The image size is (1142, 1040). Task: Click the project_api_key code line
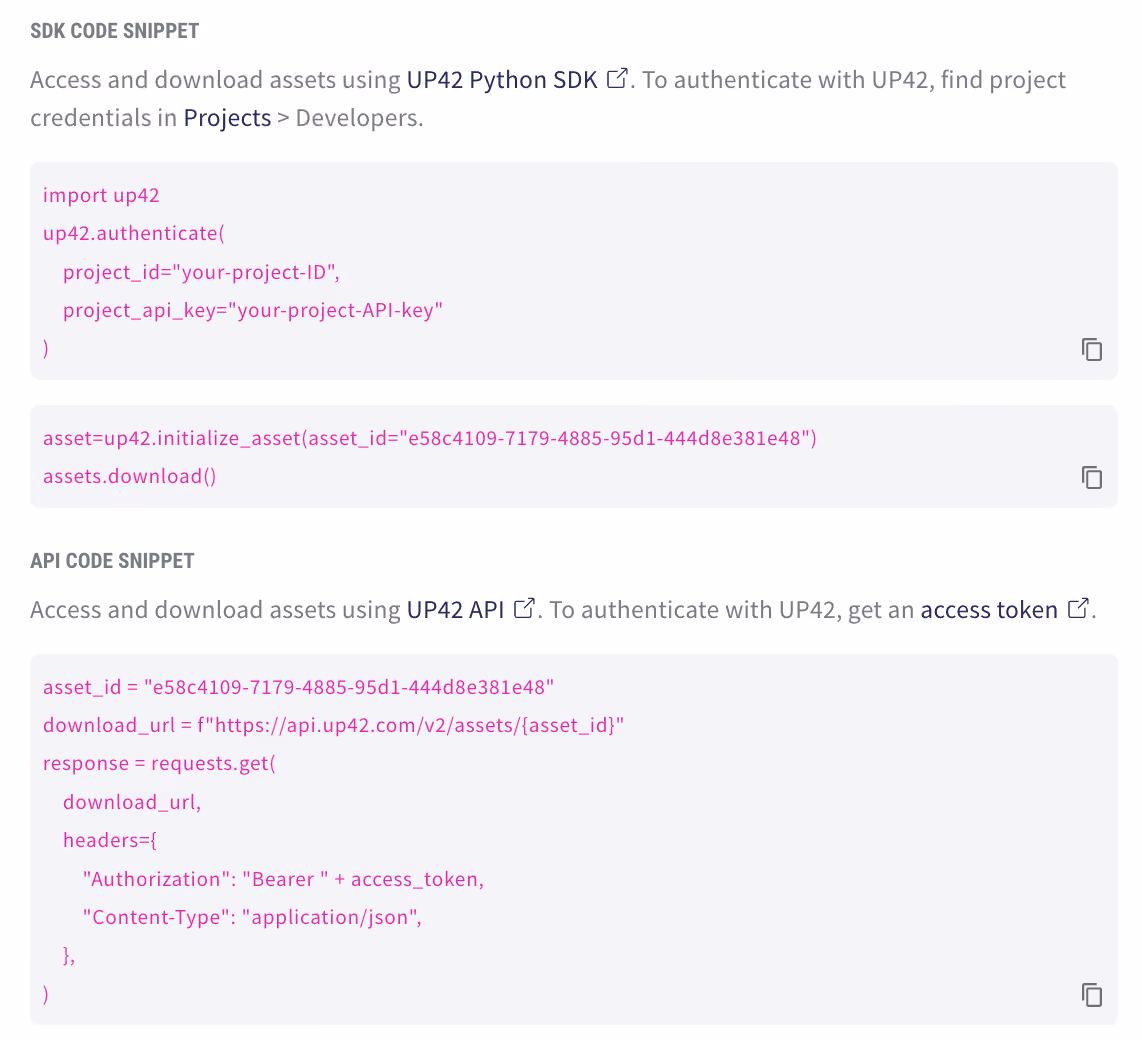pos(253,310)
